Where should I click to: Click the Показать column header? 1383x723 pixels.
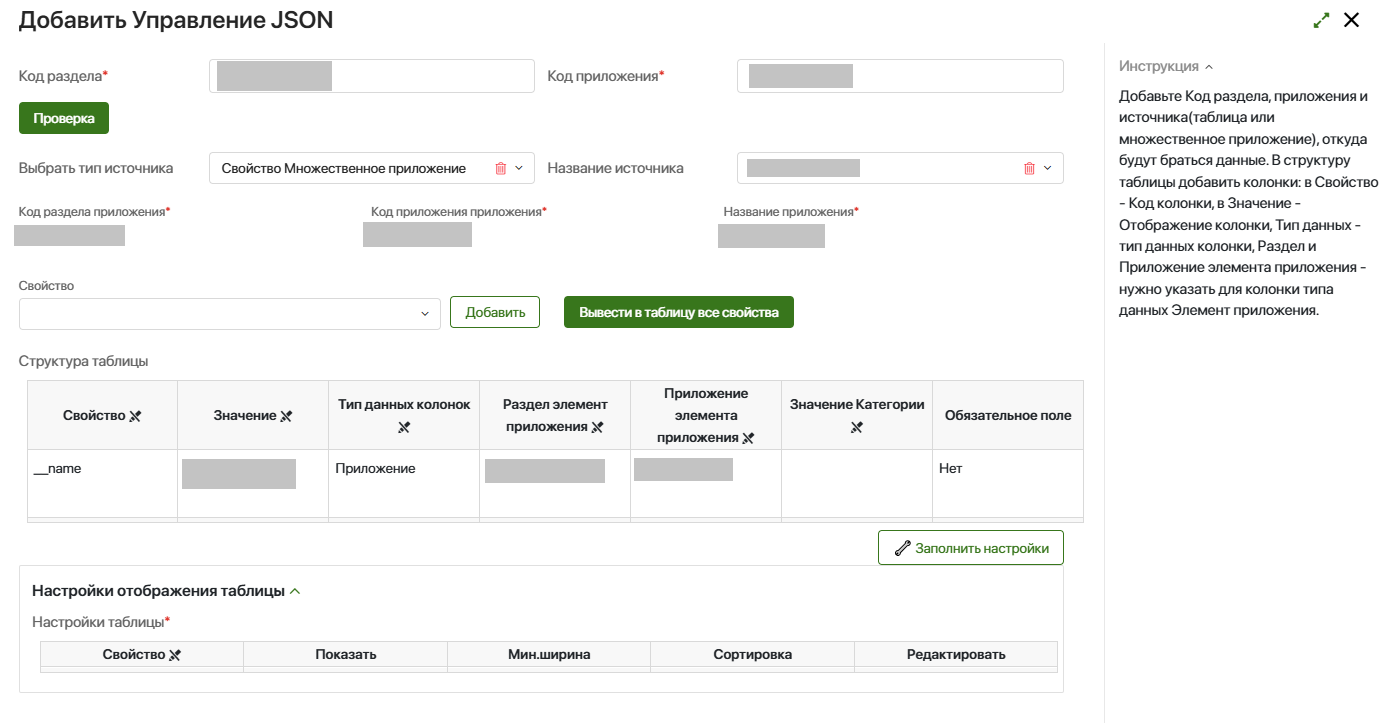[x=345, y=654]
